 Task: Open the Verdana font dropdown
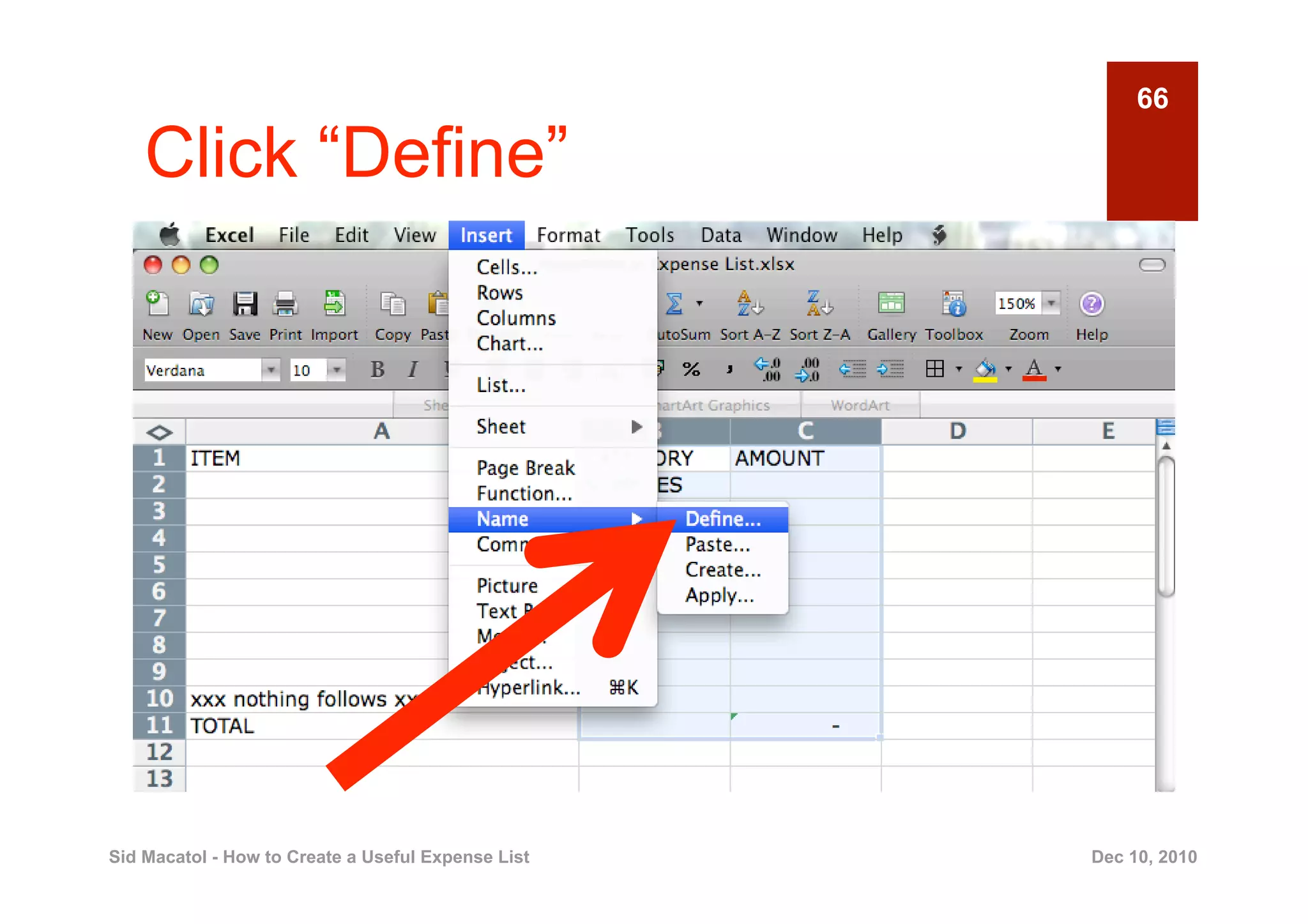pos(271,370)
